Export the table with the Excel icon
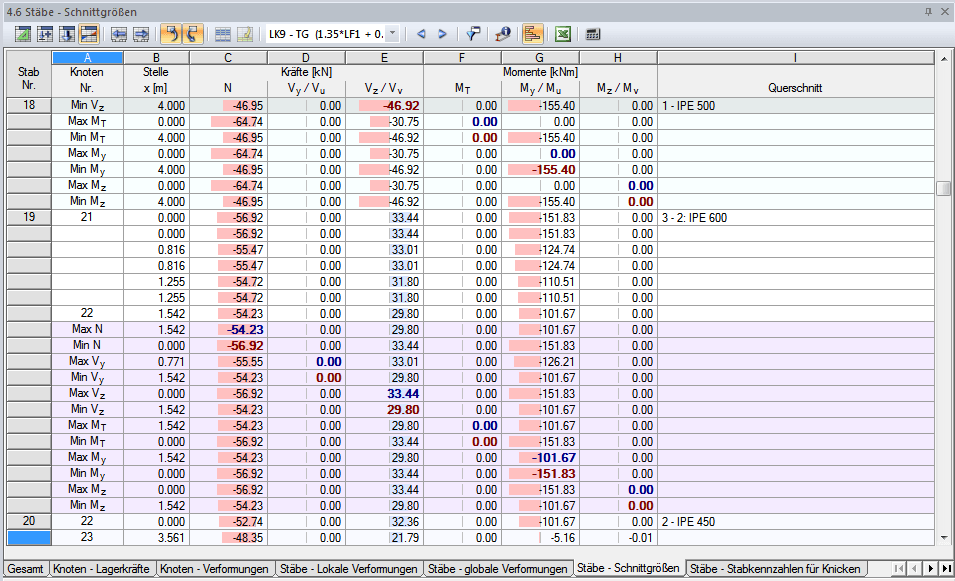Screen dimensions: 955x581 [x=563, y=34]
